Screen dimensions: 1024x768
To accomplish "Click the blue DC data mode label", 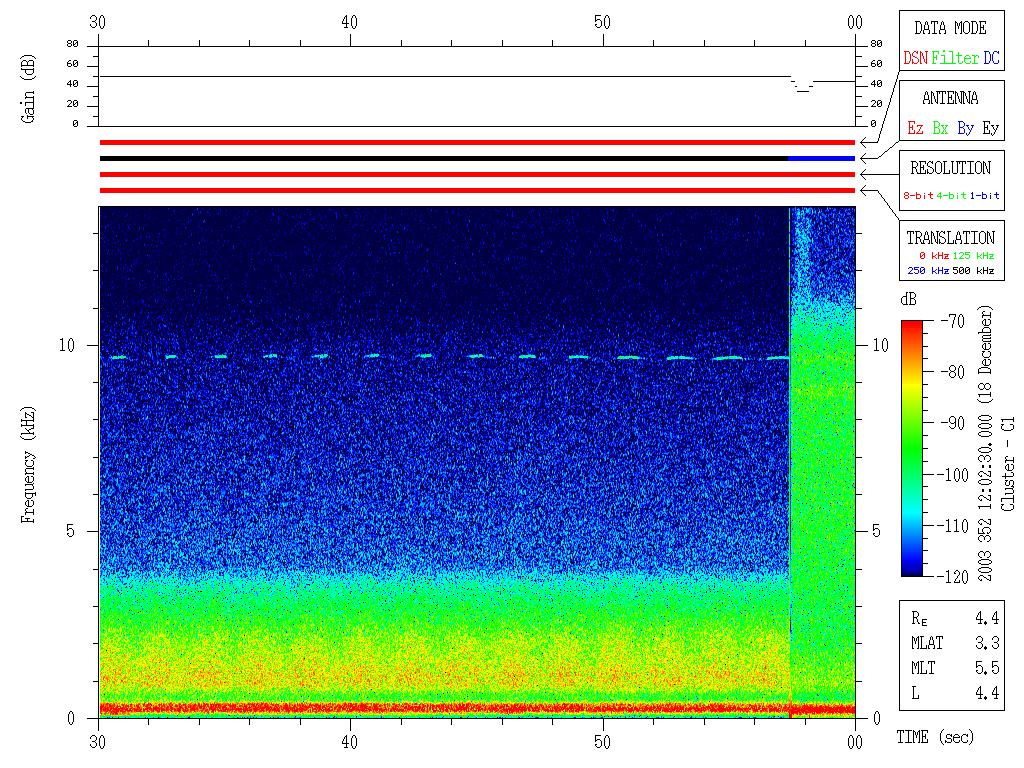I will (990, 58).
